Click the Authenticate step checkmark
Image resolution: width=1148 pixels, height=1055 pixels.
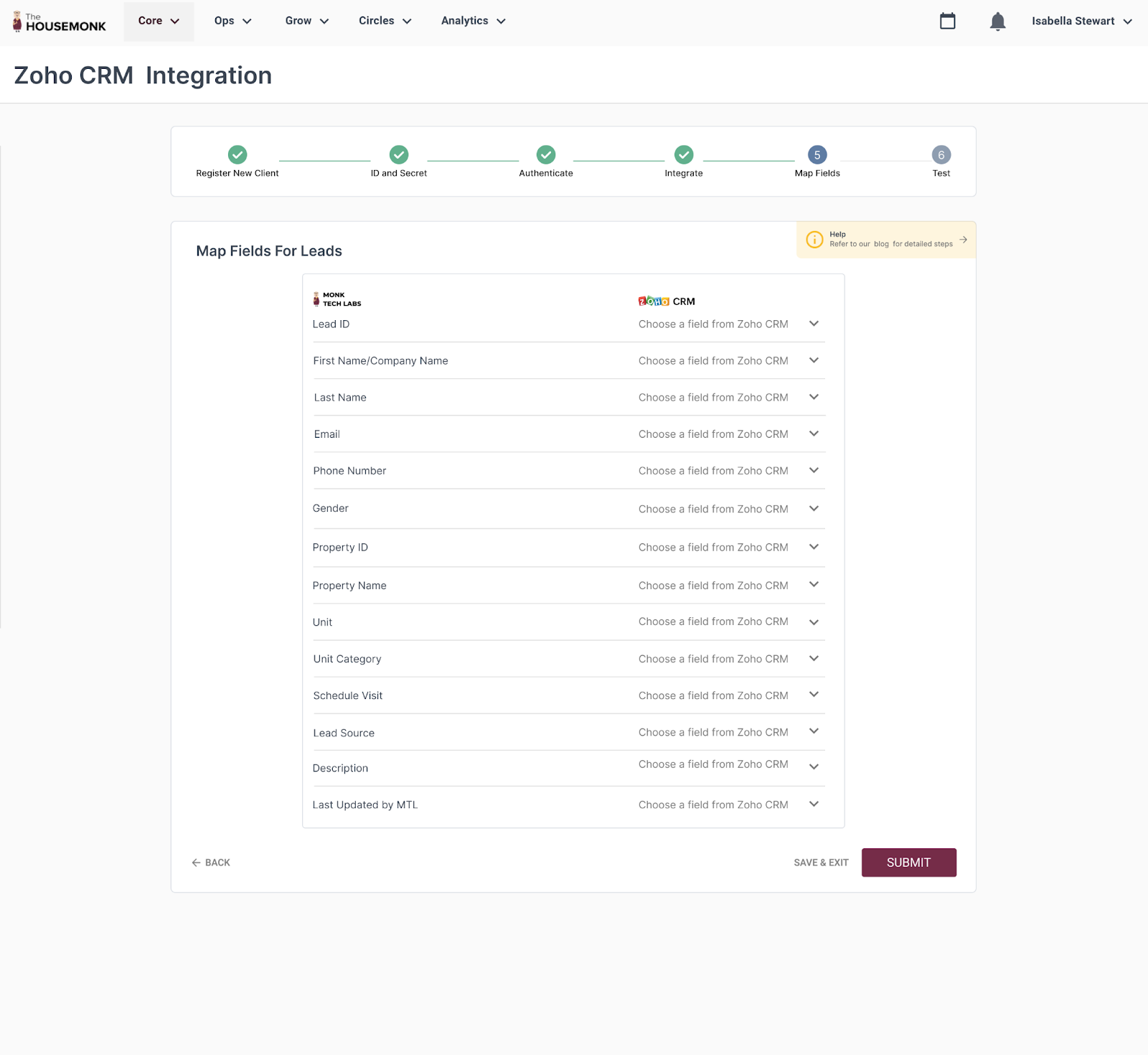point(546,154)
